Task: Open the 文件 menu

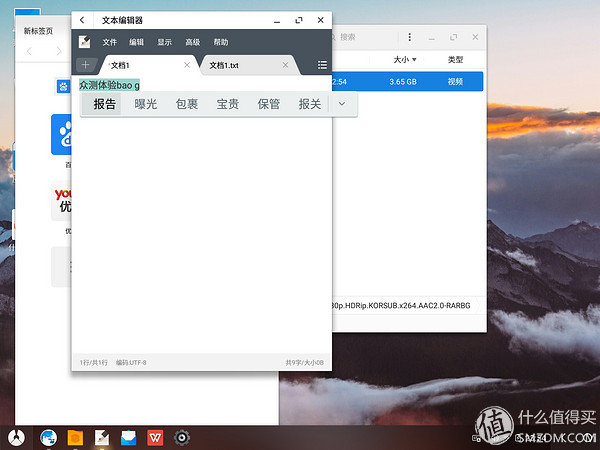Action: click(109, 42)
